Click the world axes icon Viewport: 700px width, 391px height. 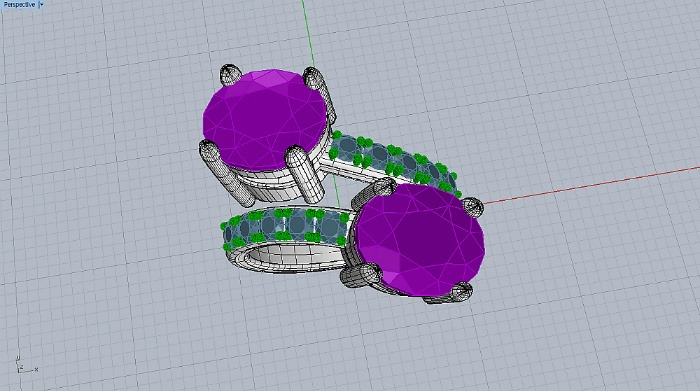coord(26,365)
